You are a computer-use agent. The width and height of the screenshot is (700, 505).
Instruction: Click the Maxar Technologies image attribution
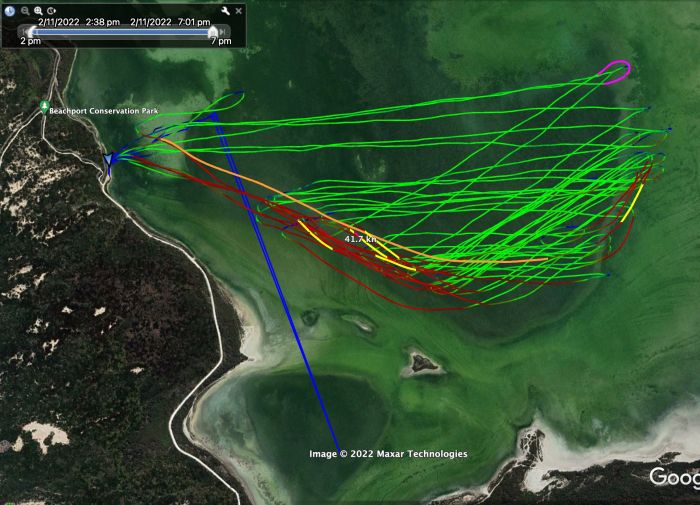[388, 454]
